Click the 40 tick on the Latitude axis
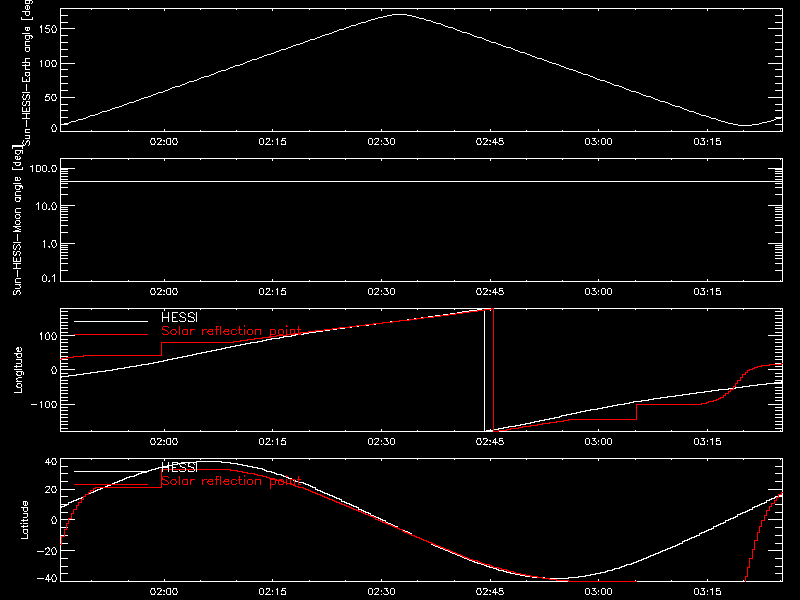 pos(51,462)
